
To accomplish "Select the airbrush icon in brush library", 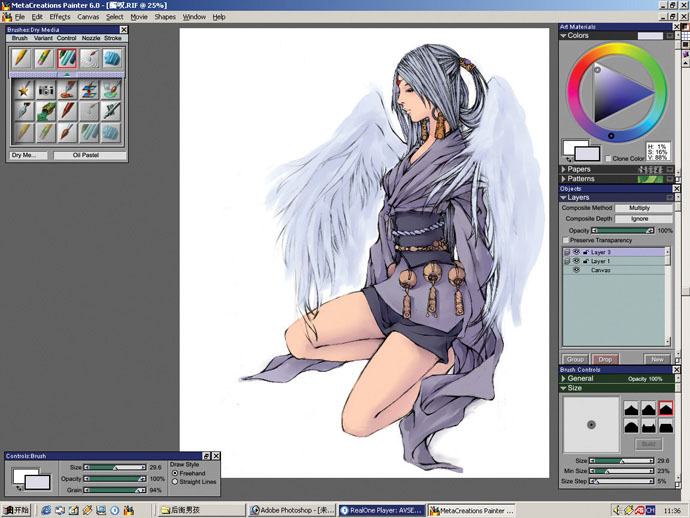I will [111, 111].
